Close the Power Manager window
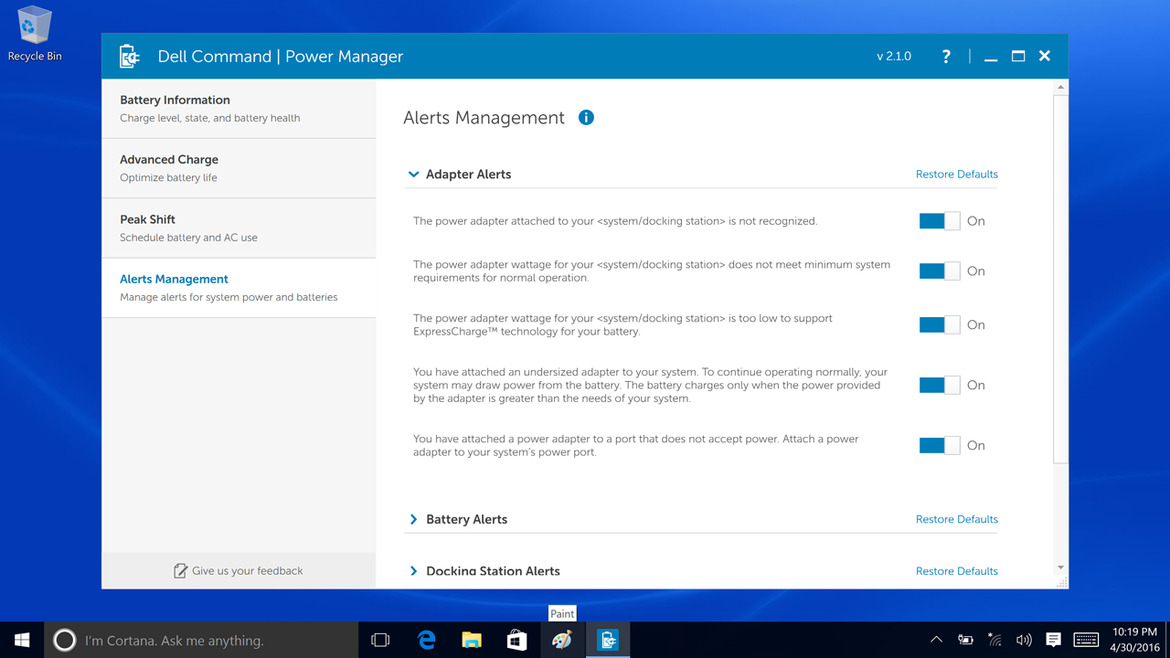 click(1045, 56)
